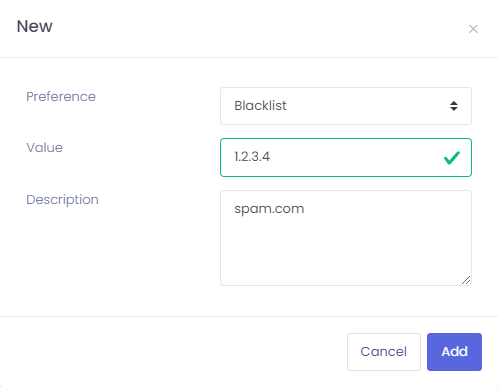Click the "New" dialog title text

pos(35,26)
